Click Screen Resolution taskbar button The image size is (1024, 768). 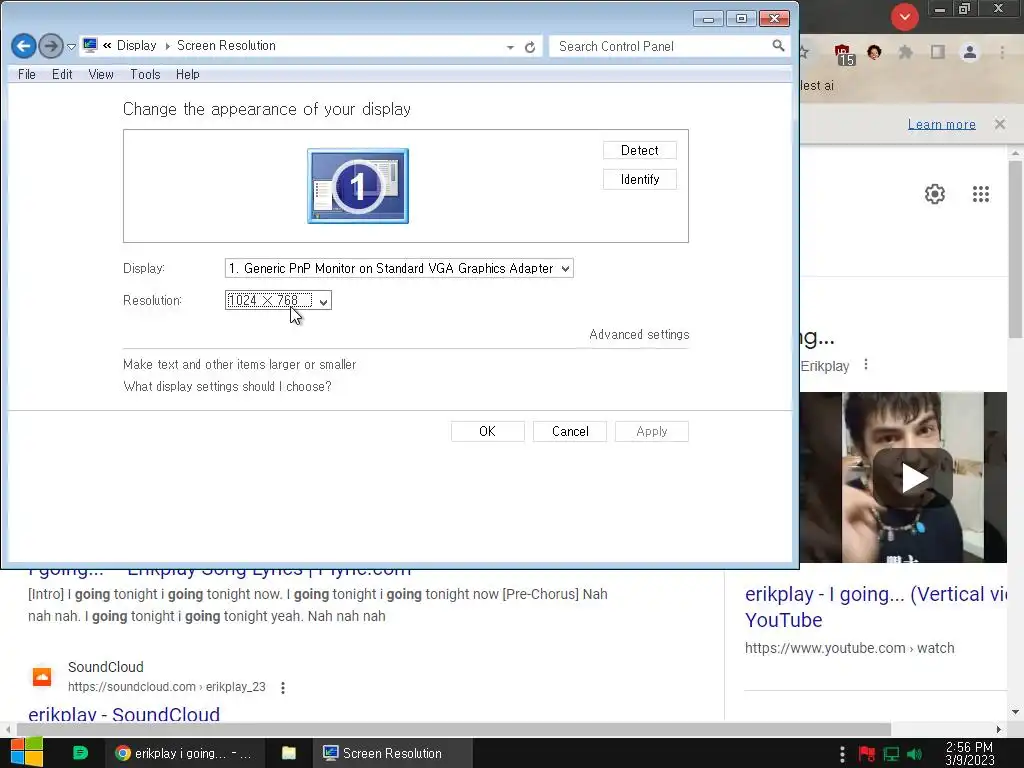(392, 753)
